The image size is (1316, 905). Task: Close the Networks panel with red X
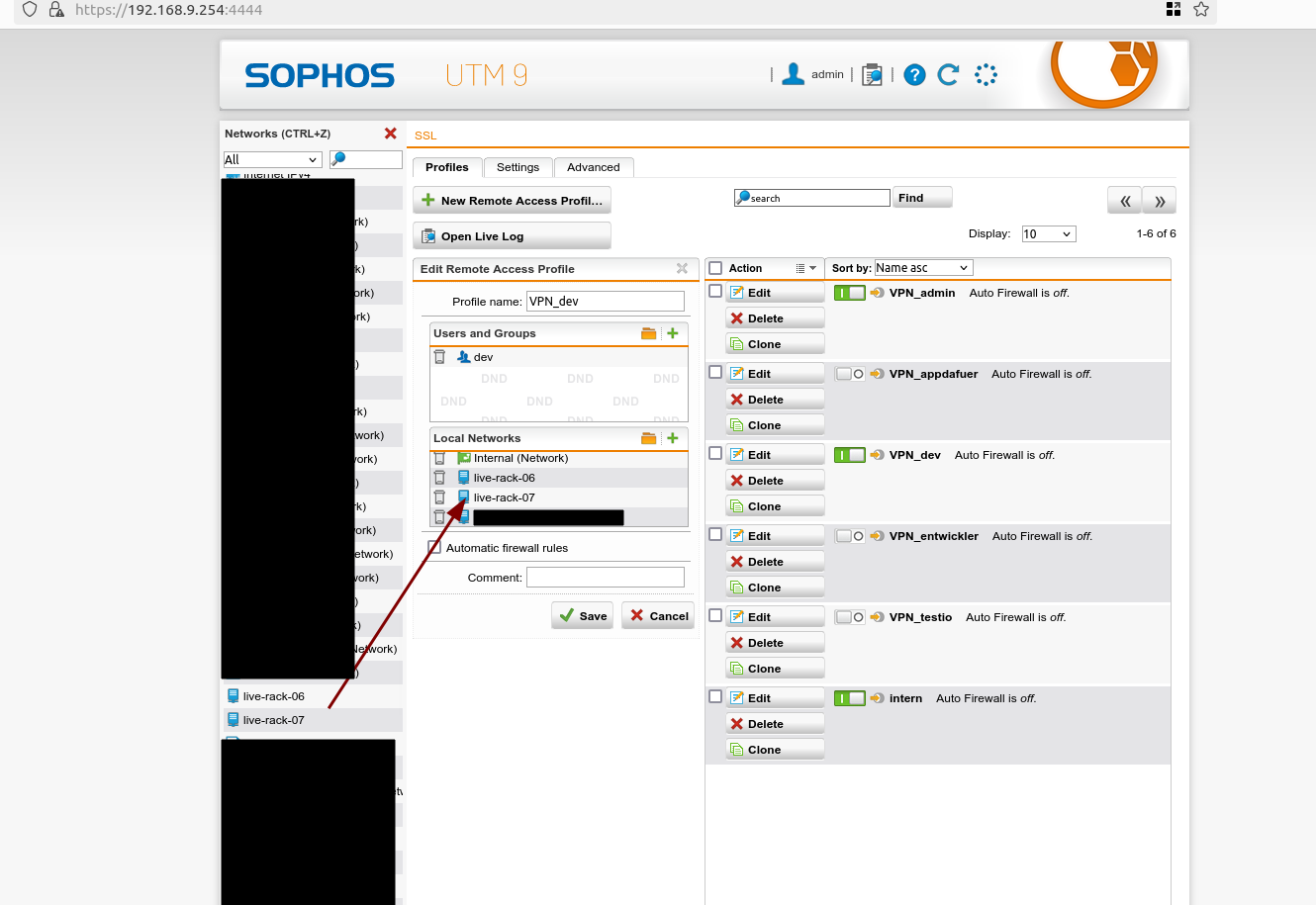(391, 134)
